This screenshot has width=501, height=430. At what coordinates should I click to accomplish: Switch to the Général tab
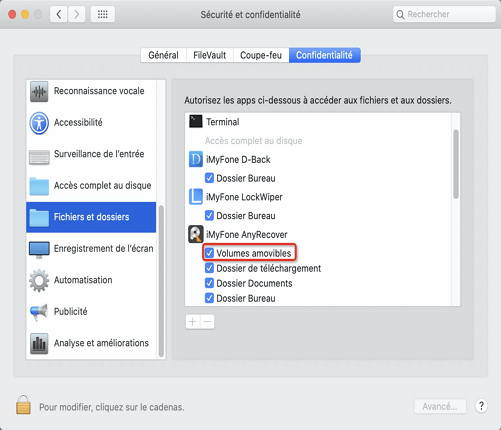click(163, 55)
